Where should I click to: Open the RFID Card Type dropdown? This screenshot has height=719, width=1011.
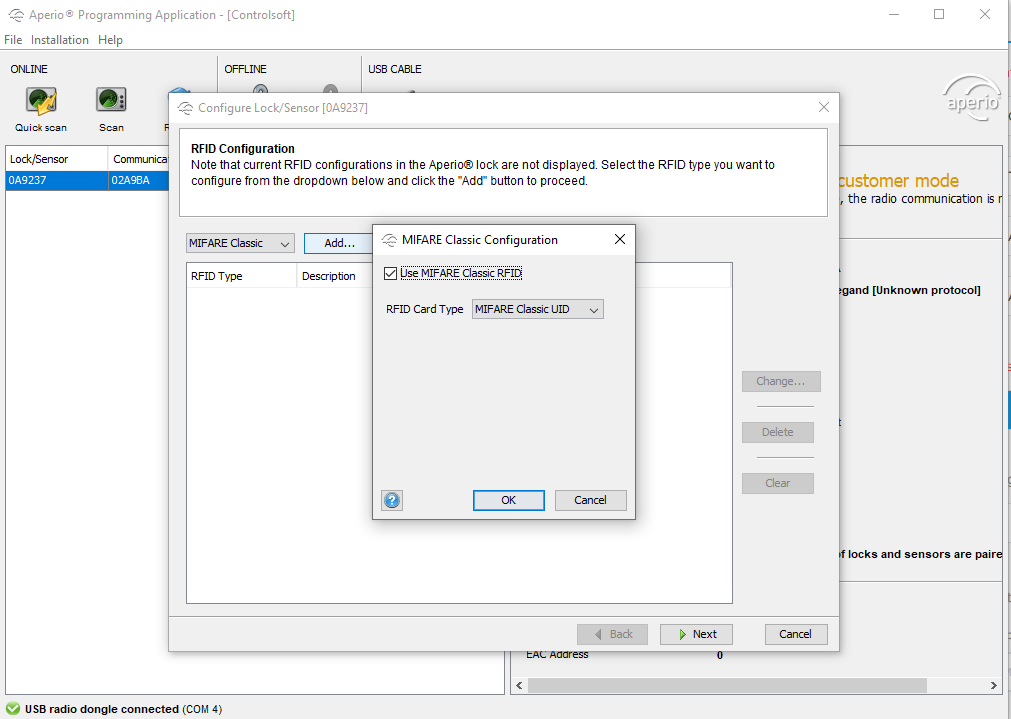538,310
